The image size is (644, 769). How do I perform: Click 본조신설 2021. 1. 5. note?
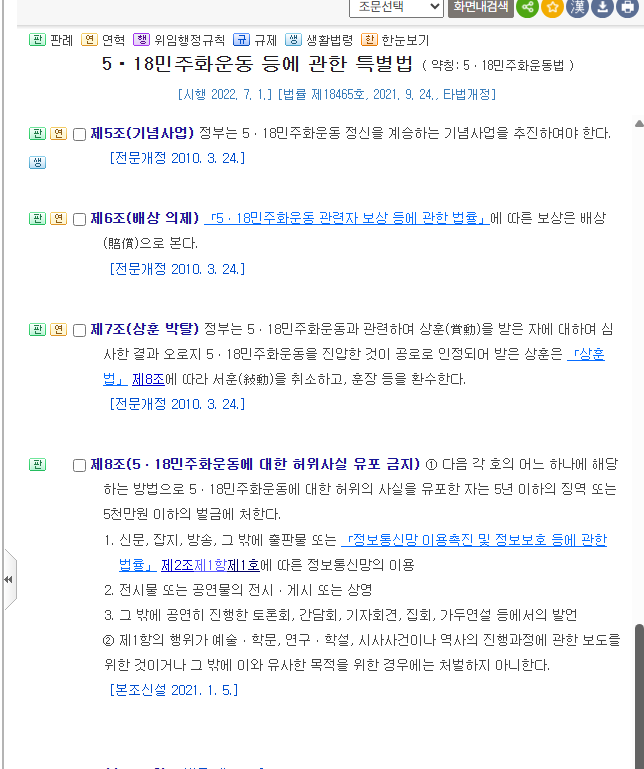point(174,691)
